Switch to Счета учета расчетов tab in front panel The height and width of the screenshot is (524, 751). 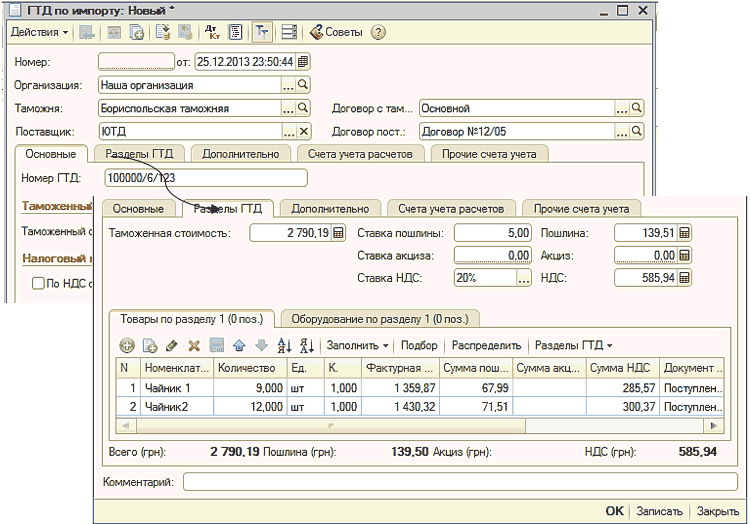[452, 208]
